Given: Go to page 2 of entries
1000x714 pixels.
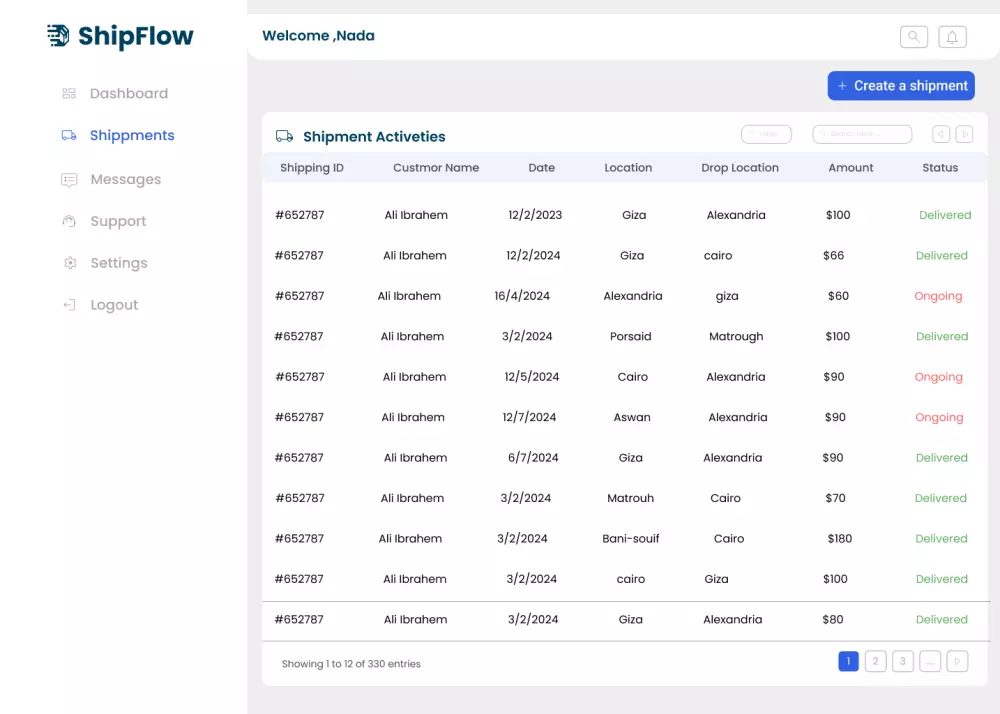Looking at the screenshot, I should [875, 661].
